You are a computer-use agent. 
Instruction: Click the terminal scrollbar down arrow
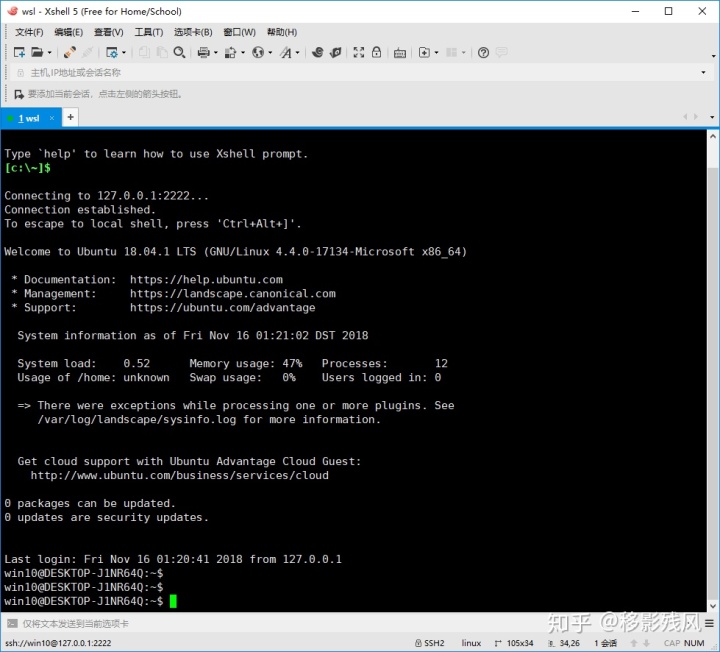coord(713,606)
